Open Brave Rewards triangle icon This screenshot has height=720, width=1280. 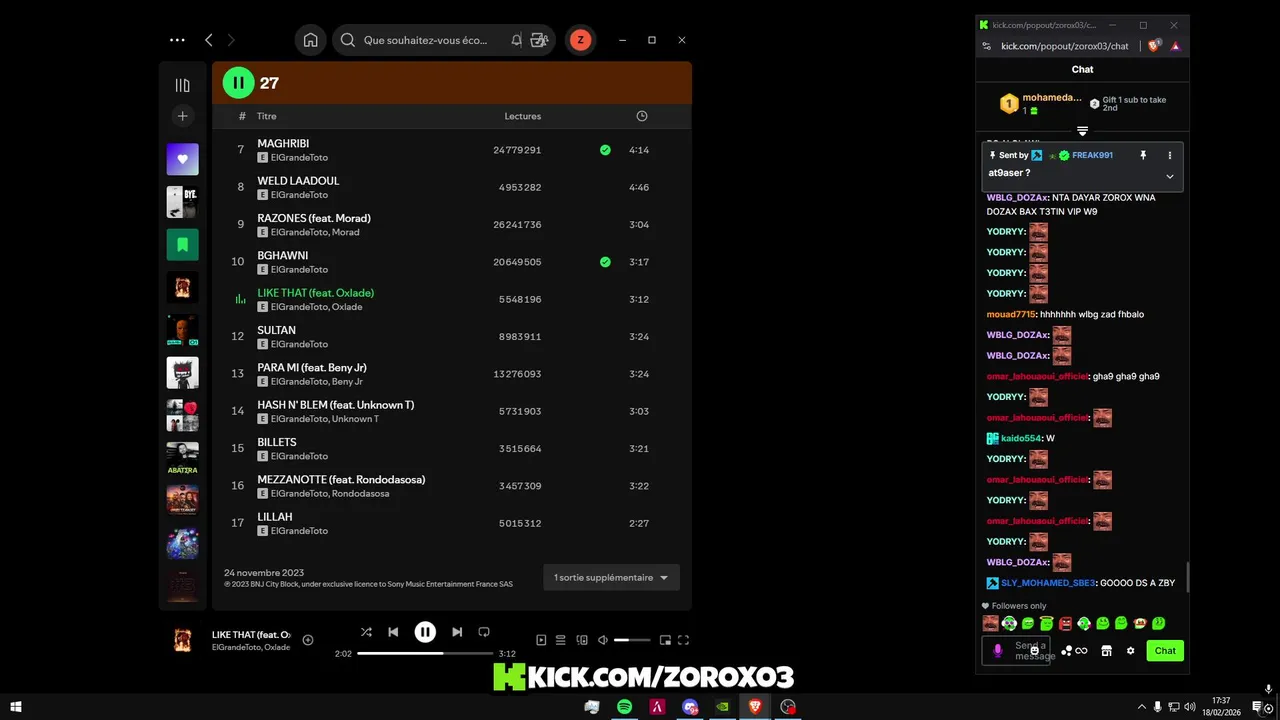coord(1175,46)
